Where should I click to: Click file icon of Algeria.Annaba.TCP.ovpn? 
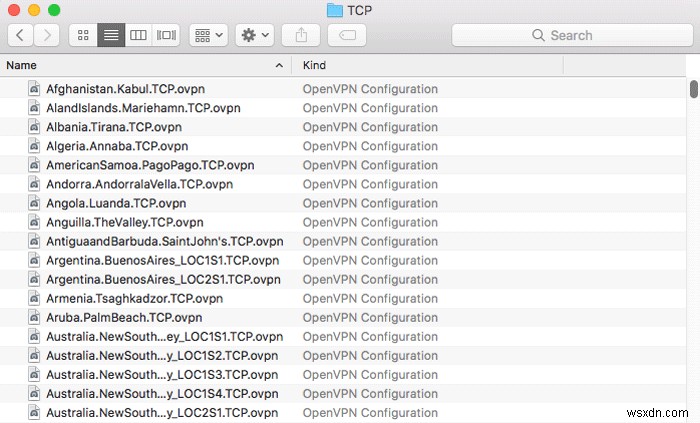coord(34,145)
